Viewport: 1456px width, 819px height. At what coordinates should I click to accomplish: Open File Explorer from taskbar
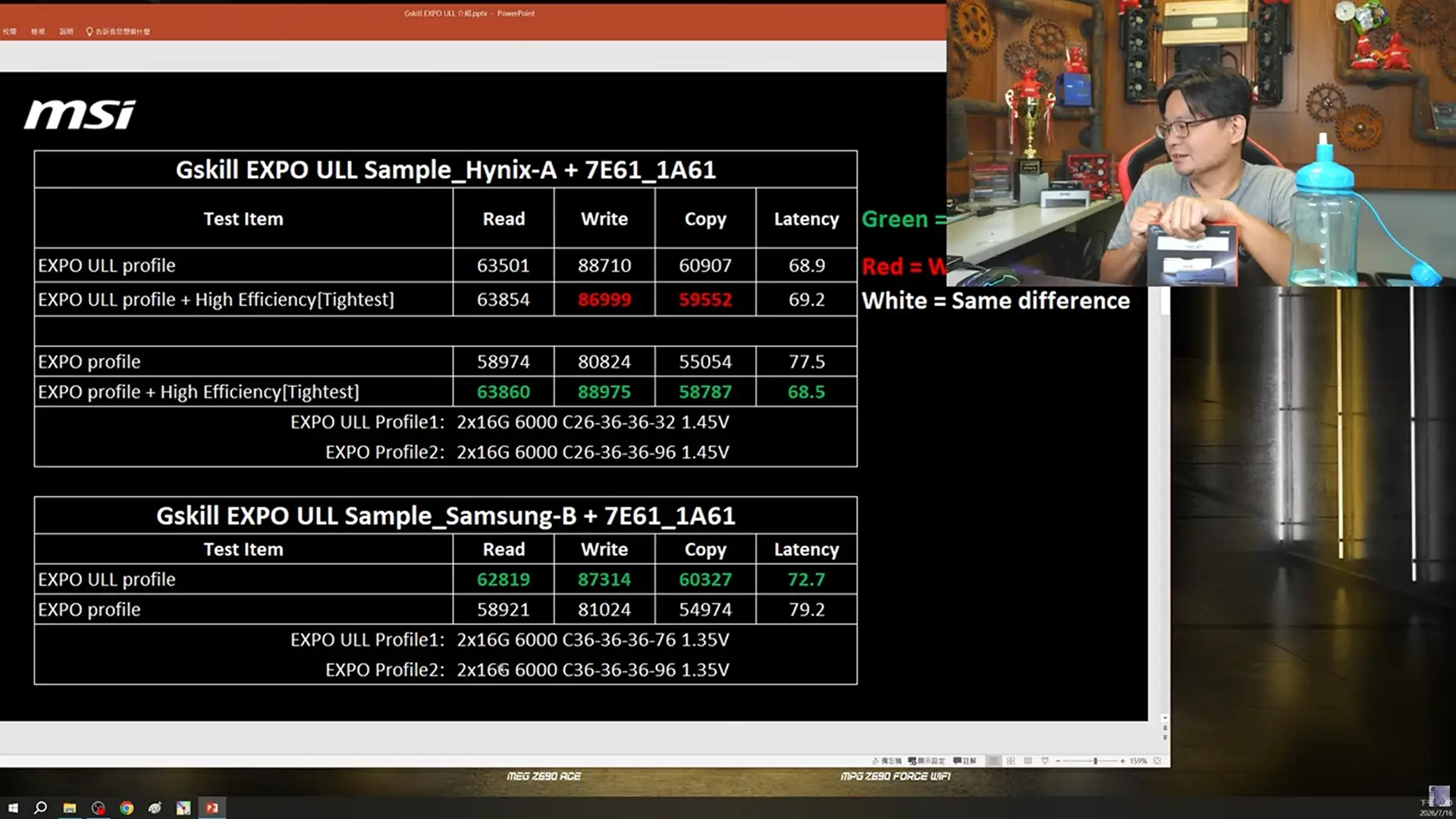click(x=70, y=808)
